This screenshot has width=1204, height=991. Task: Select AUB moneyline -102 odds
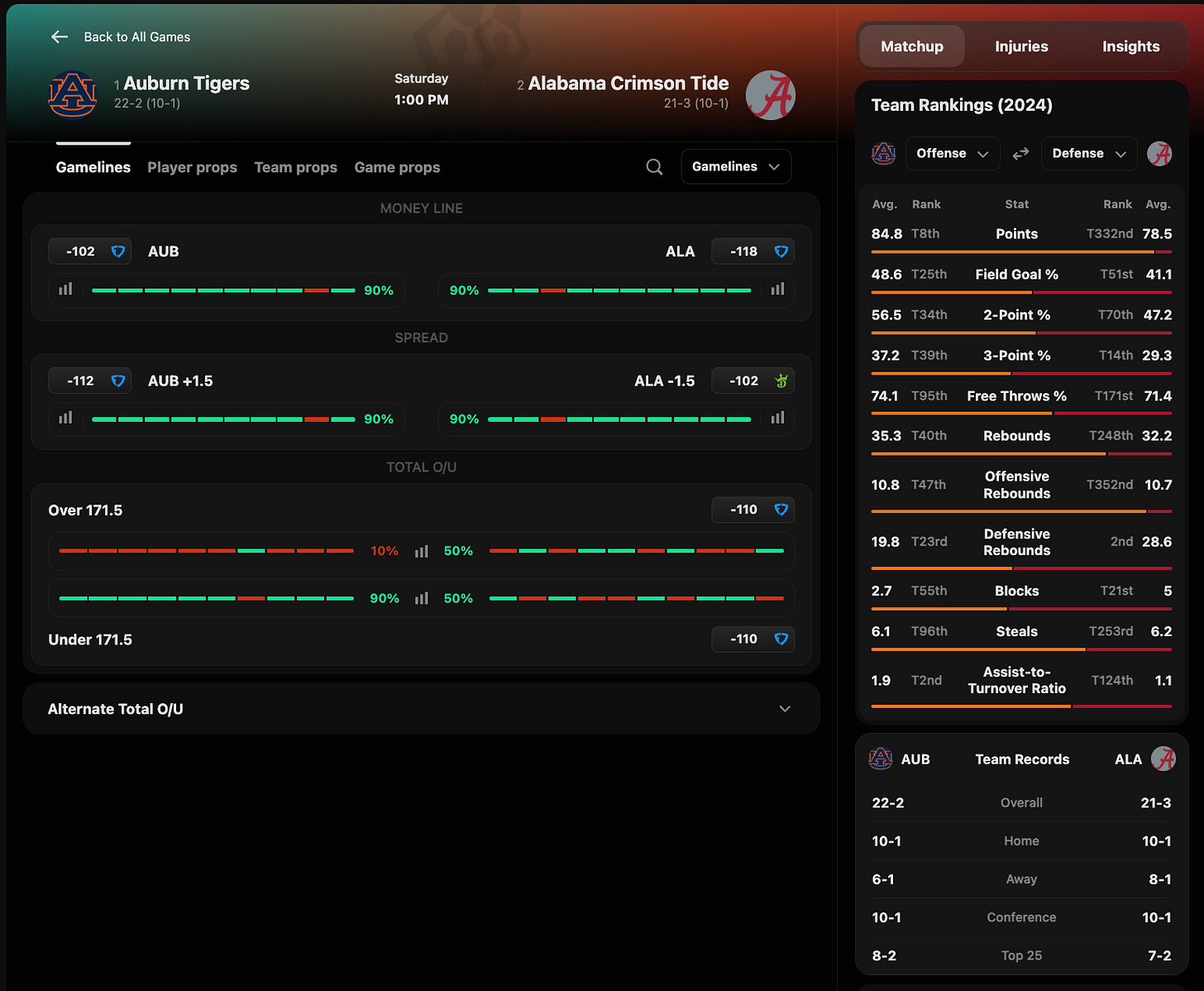pyautogui.click(x=90, y=251)
